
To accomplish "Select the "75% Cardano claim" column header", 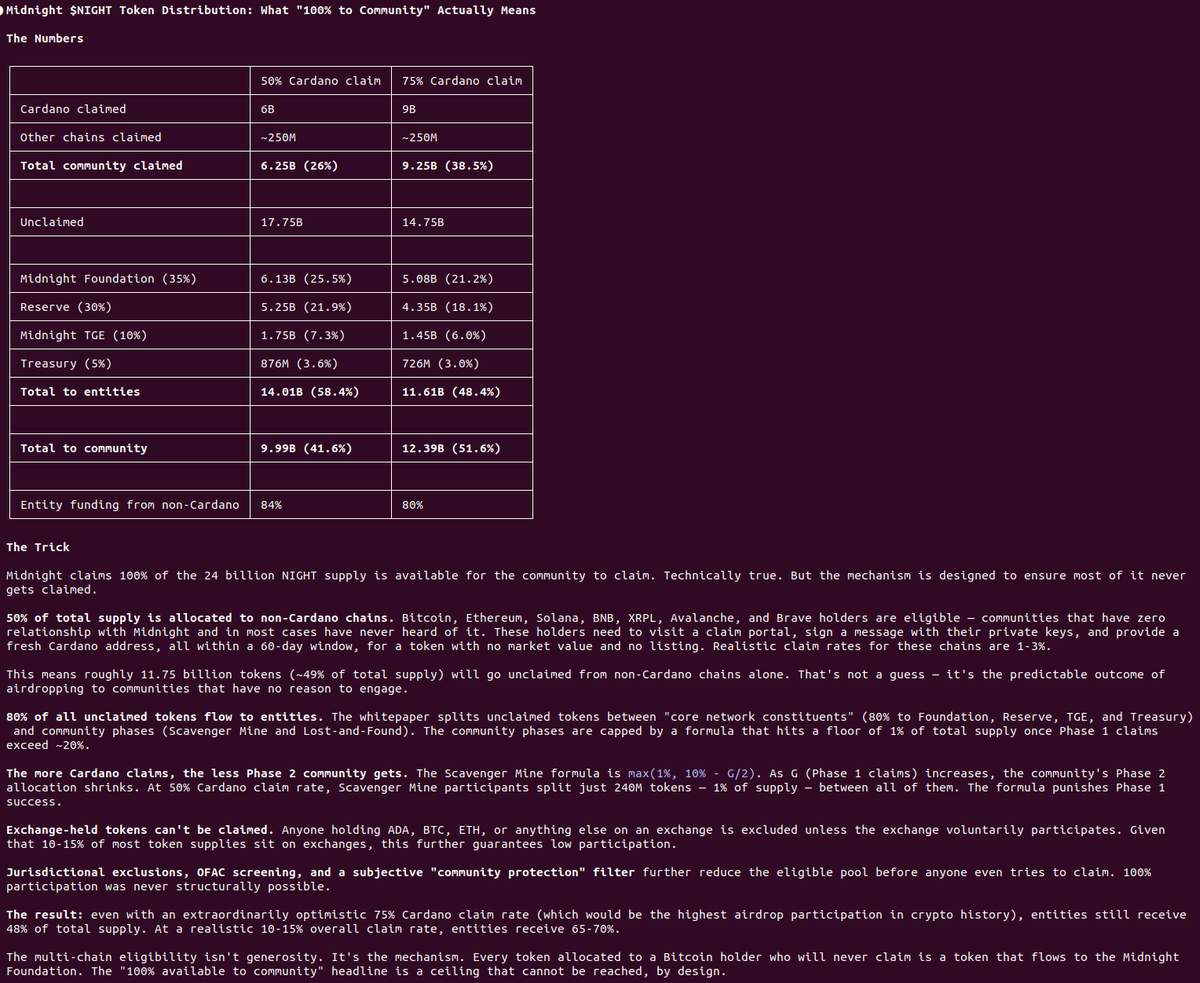I will [462, 80].
